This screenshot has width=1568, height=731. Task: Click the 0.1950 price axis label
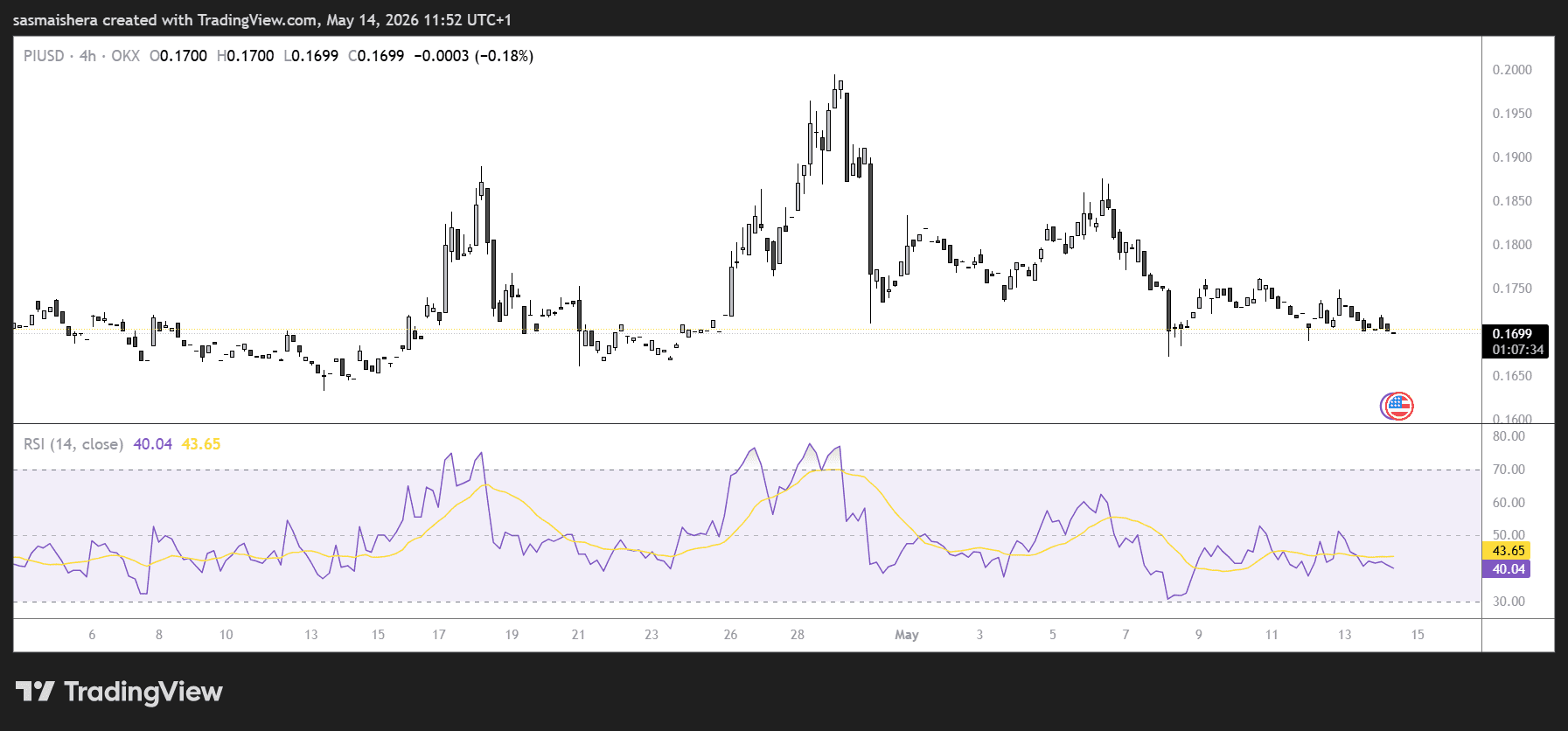[x=1512, y=114]
